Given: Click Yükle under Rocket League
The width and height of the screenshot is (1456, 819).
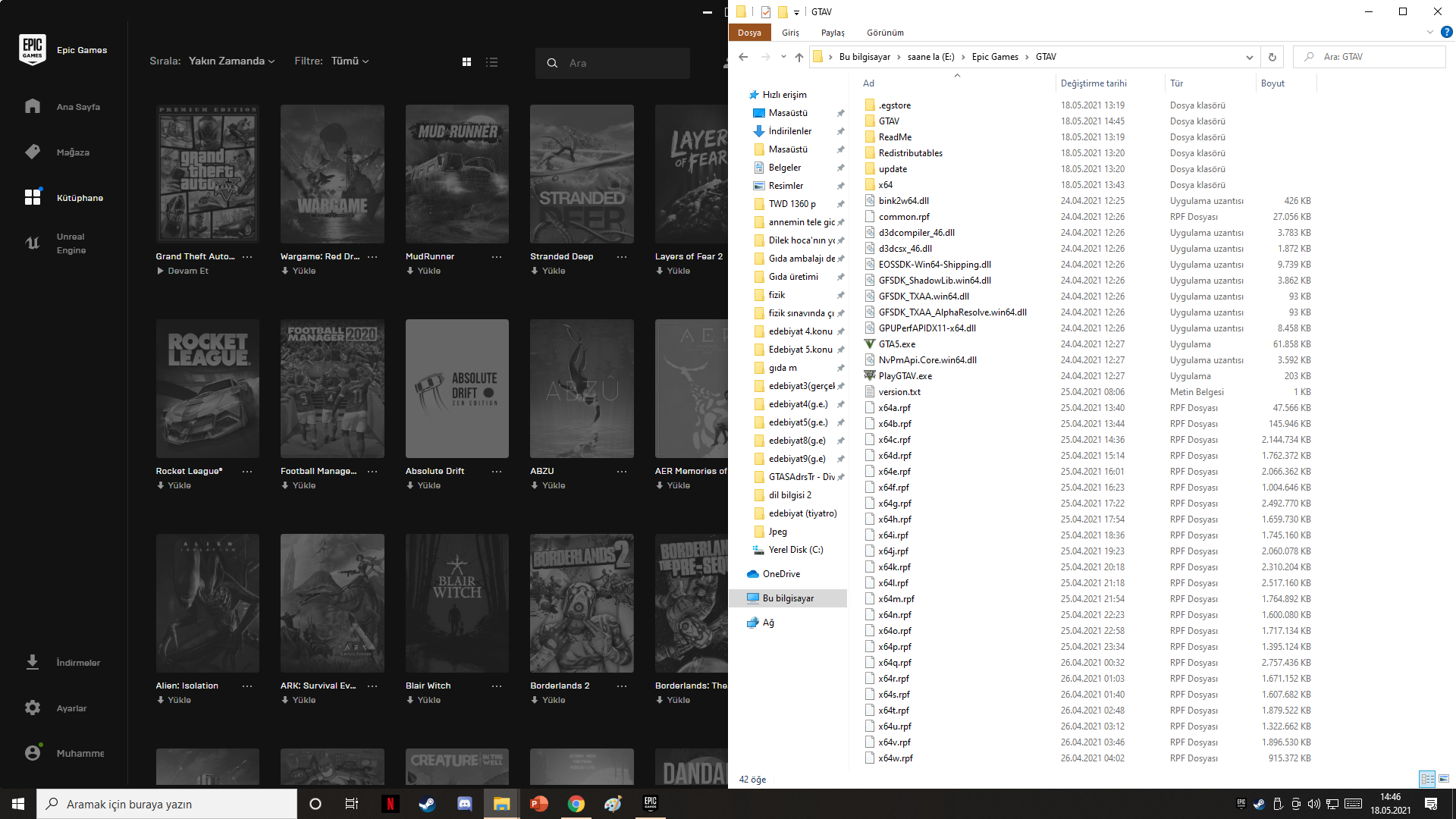Looking at the screenshot, I should [174, 485].
